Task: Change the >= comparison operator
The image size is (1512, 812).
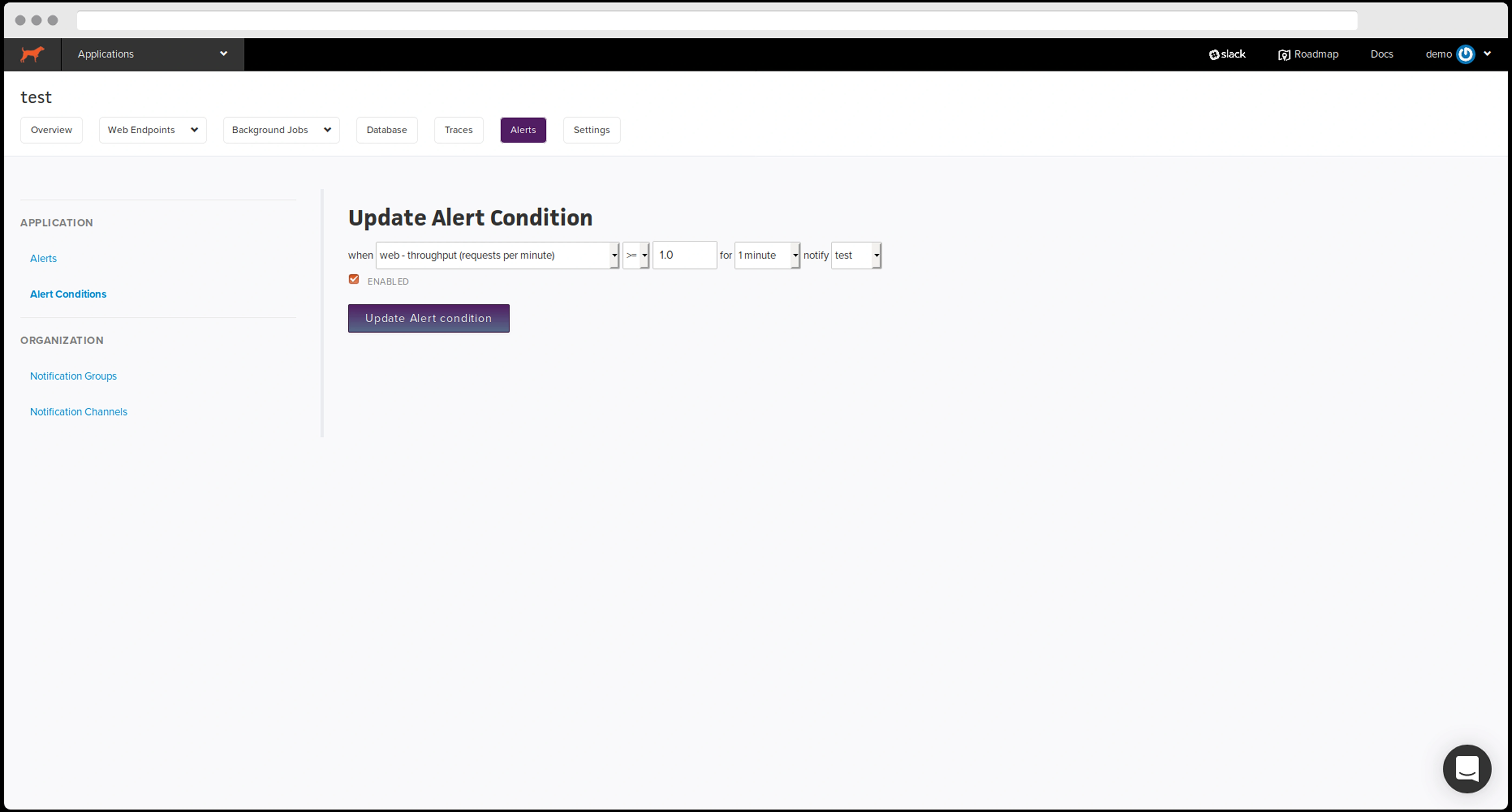Action: click(x=636, y=255)
